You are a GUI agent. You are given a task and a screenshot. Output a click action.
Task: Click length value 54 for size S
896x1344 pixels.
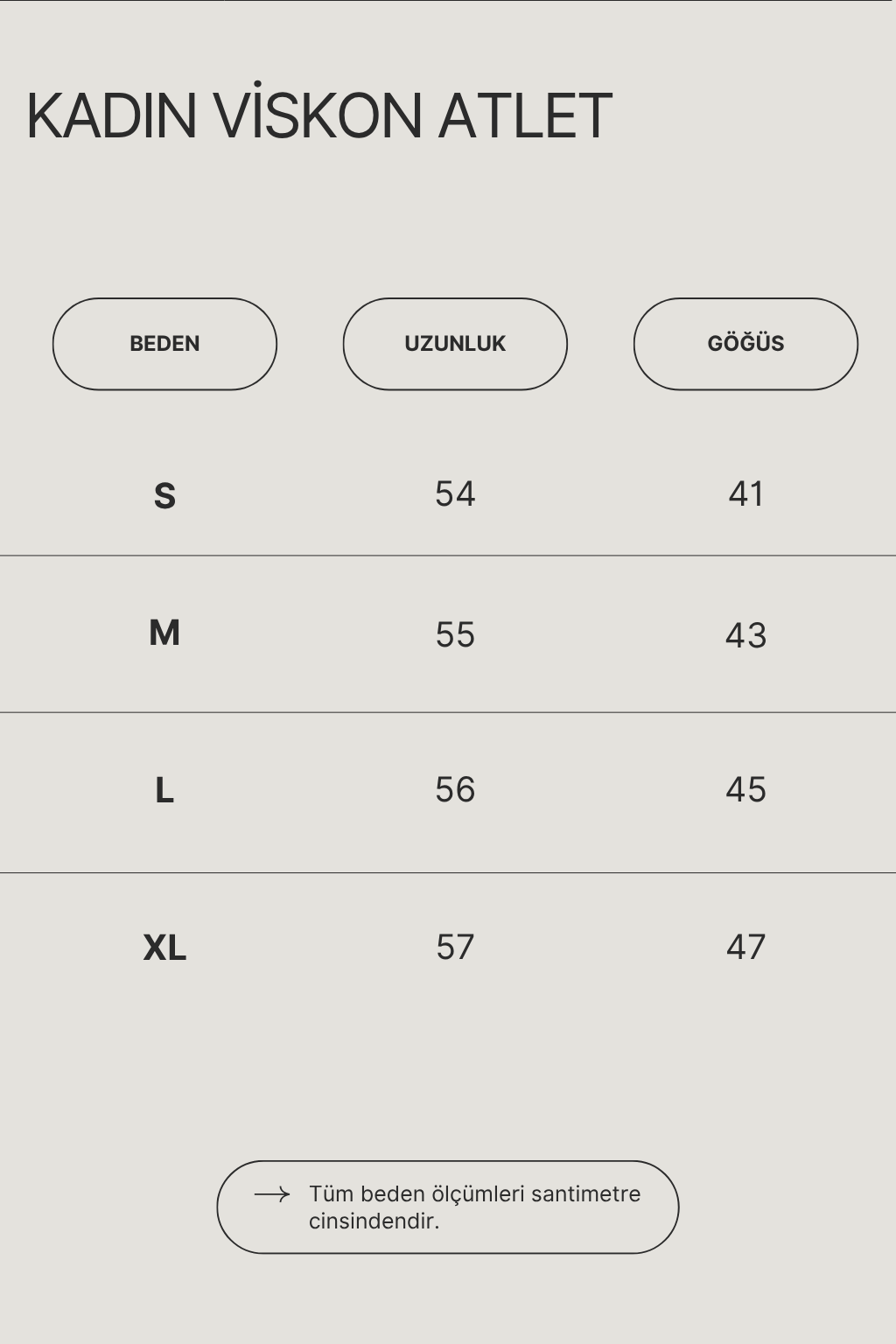[x=455, y=494]
